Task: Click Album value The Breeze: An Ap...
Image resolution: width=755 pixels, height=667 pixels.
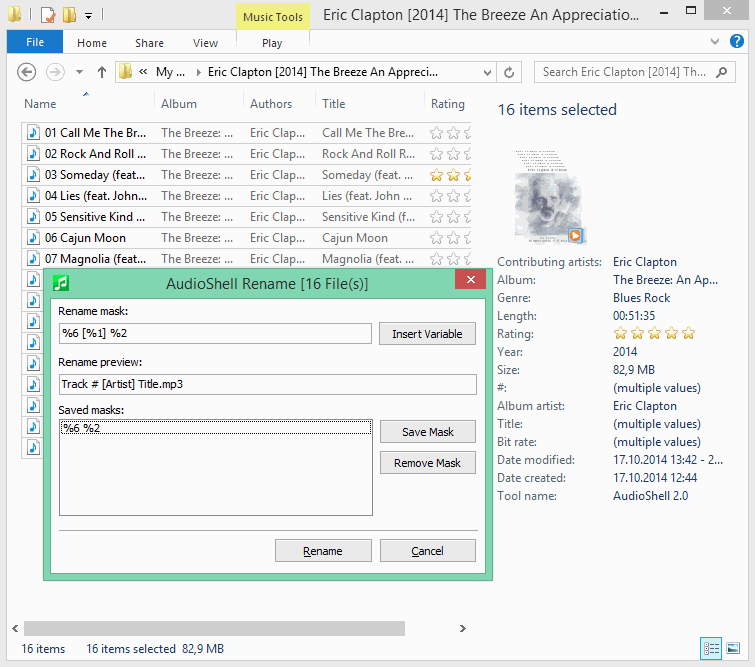Action: point(665,280)
